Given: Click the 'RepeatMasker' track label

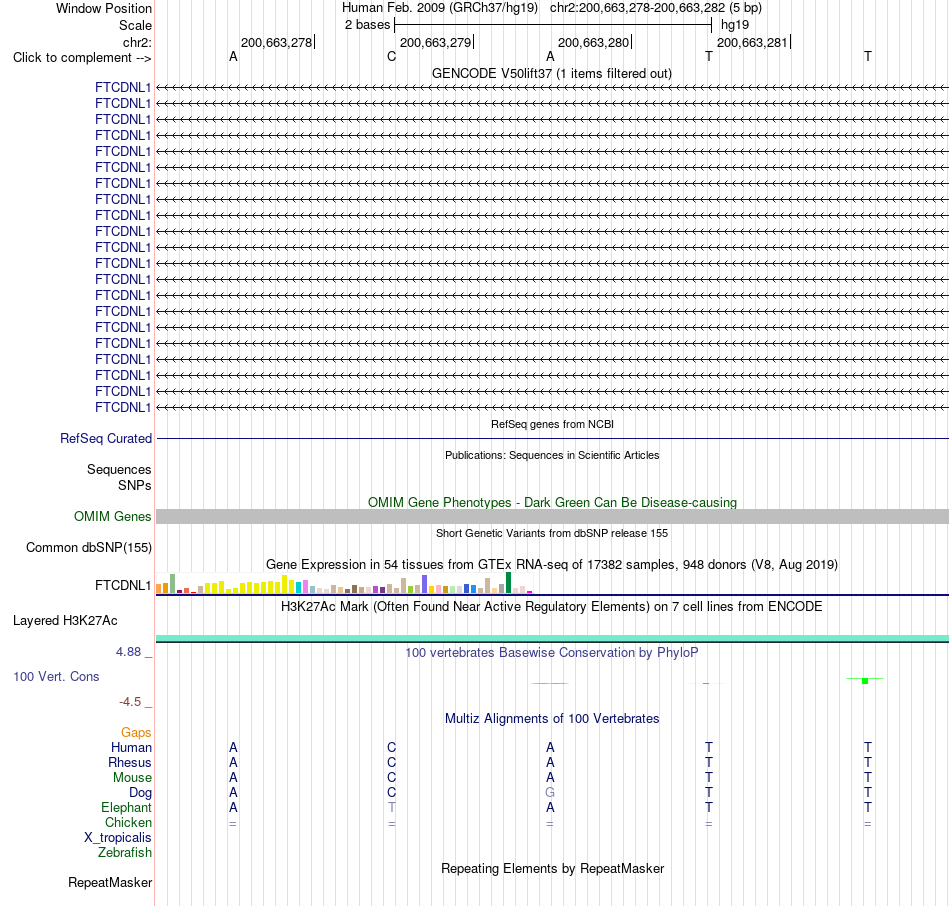Looking at the screenshot, I should coord(110,882).
